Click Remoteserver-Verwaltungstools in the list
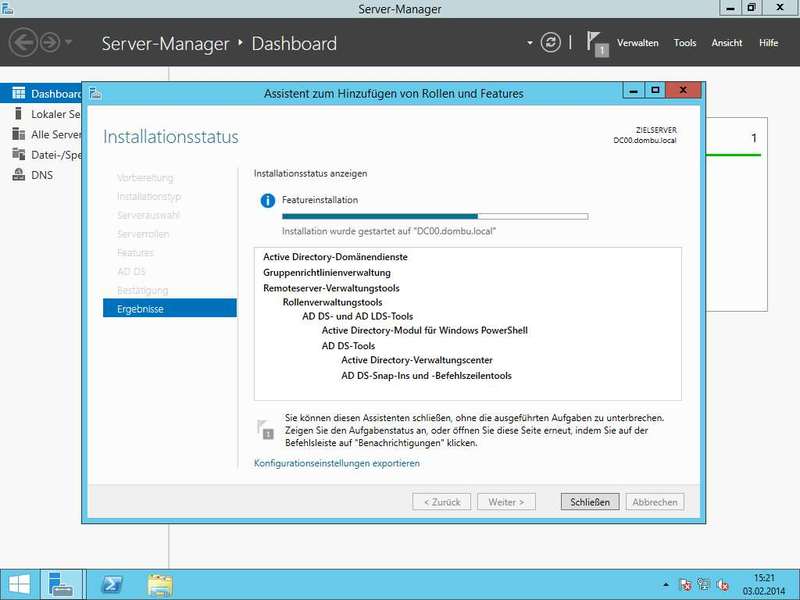Image resolution: width=800 pixels, height=600 pixels. tap(331, 288)
